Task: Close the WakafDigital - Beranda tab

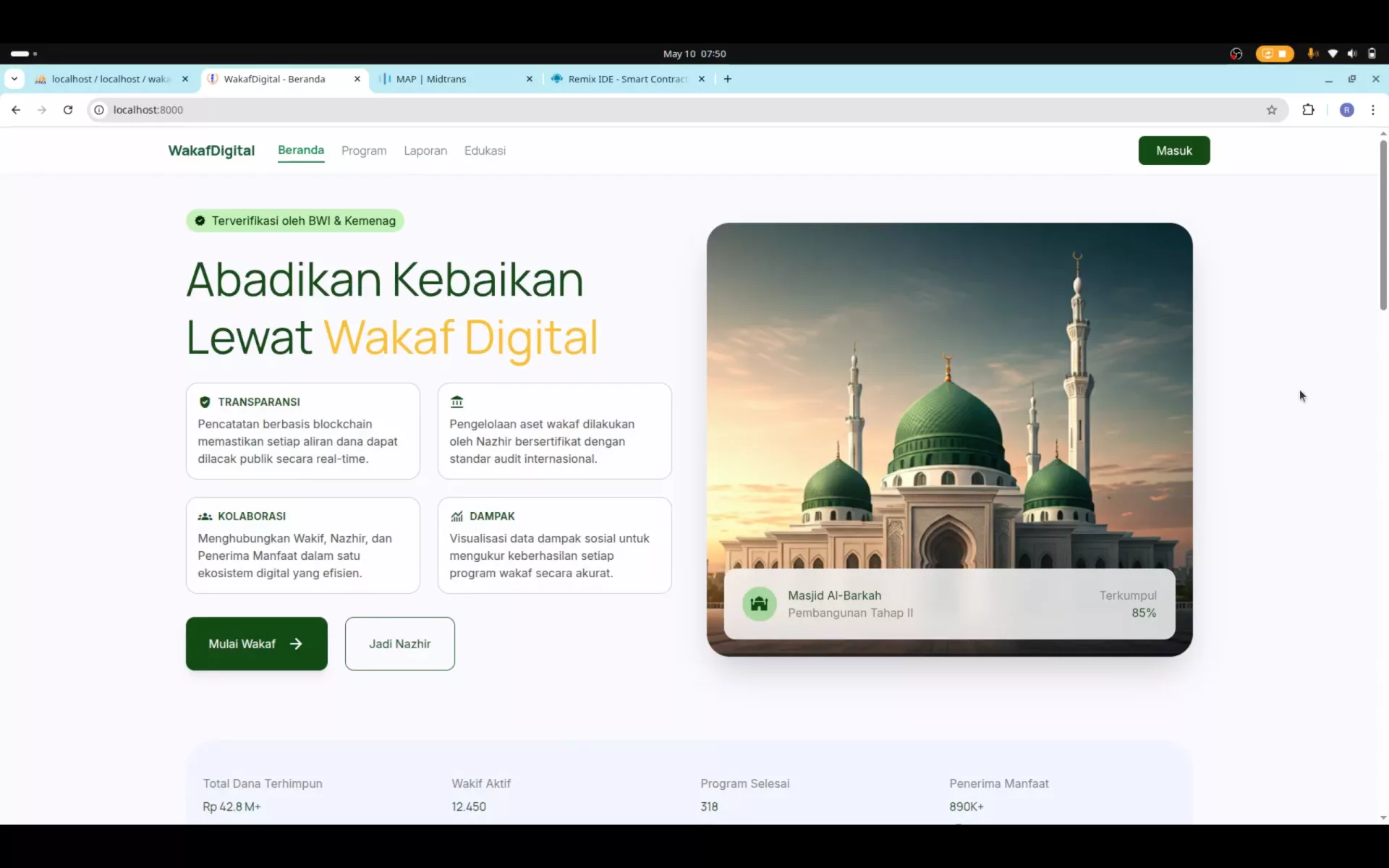Action: [x=357, y=79]
